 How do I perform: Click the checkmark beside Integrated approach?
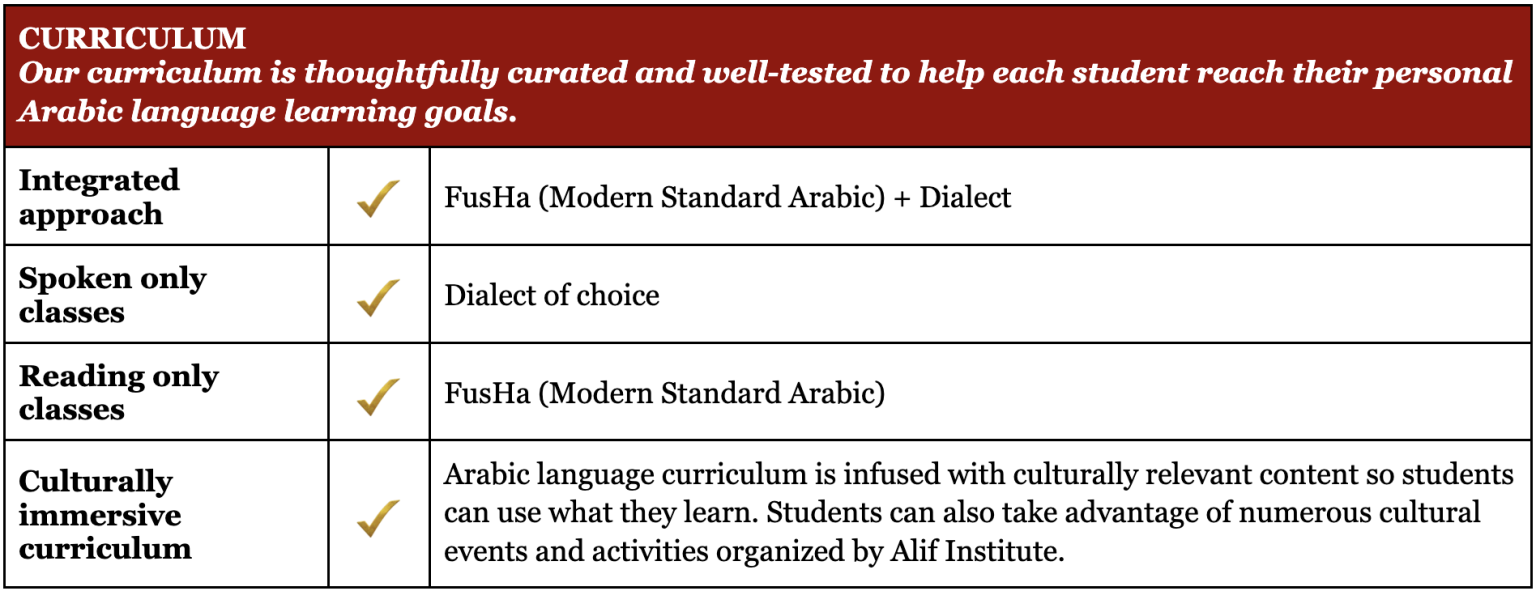click(x=378, y=198)
